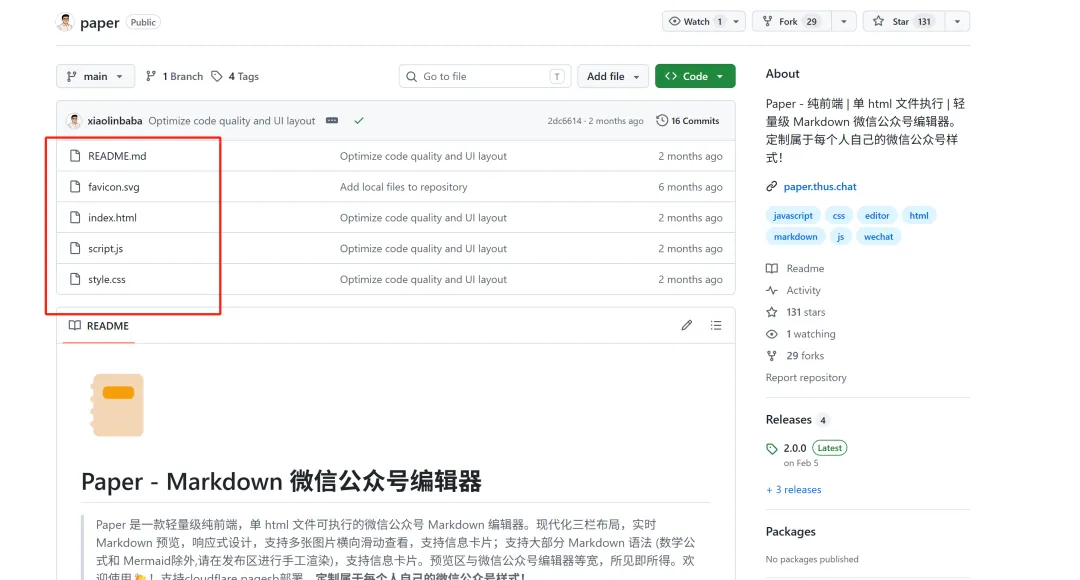Click the branch icon beside 1 Branch
The height and width of the screenshot is (580, 1080).
pyautogui.click(x=151, y=76)
